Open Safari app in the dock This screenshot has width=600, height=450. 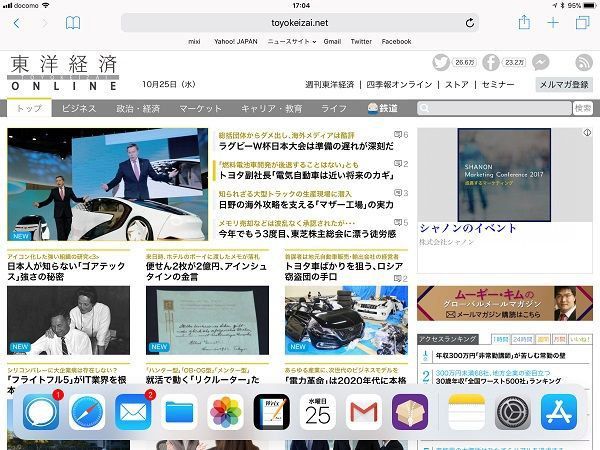click(x=87, y=412)
